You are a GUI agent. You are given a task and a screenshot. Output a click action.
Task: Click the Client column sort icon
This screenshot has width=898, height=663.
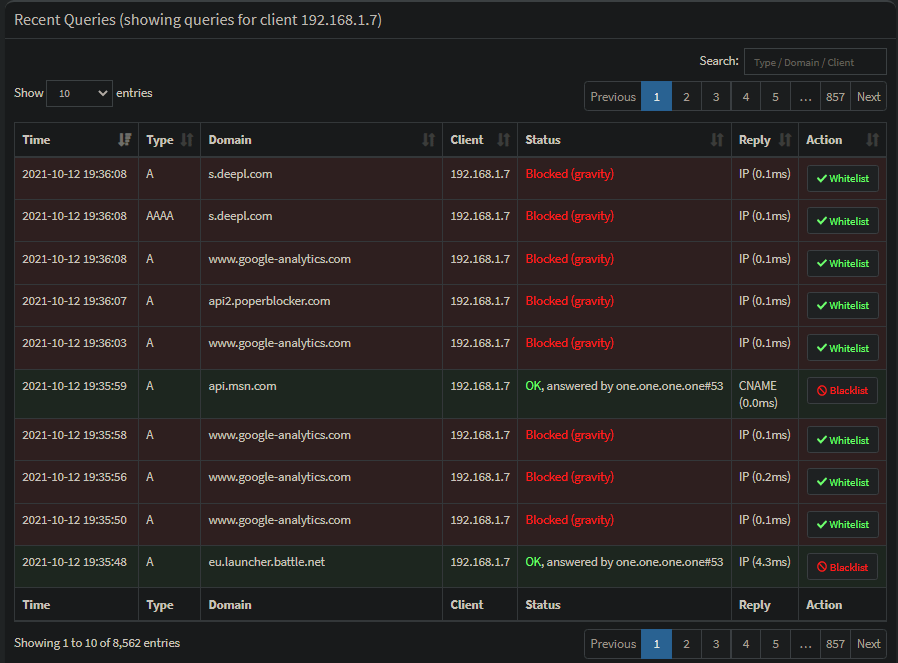coord(504,140)
